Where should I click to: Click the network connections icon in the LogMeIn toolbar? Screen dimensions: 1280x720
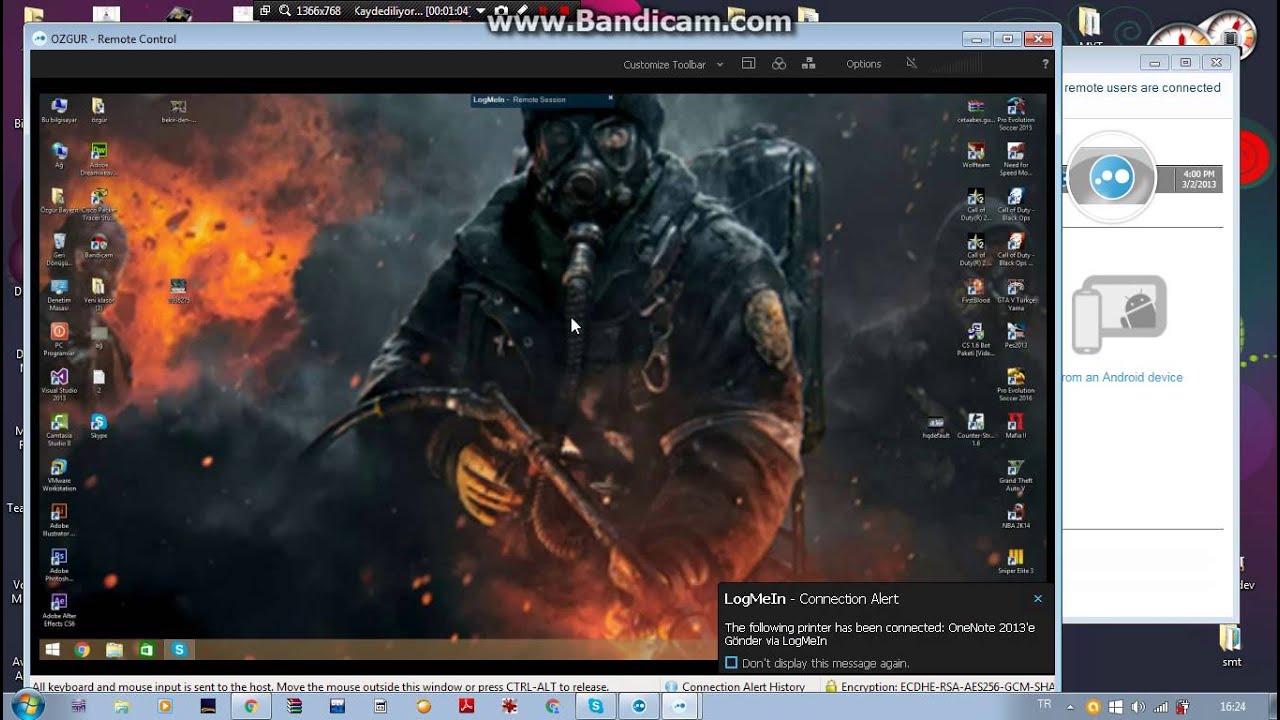pos(809,63)
